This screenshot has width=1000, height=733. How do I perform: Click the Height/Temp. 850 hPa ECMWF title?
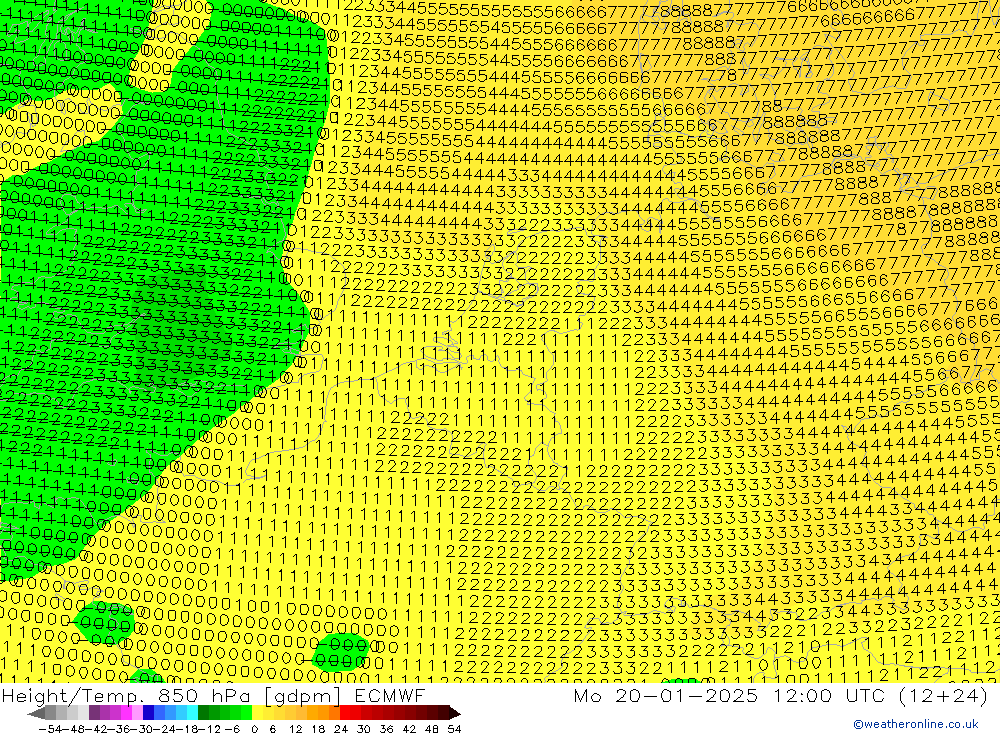(x=213, y=695)
